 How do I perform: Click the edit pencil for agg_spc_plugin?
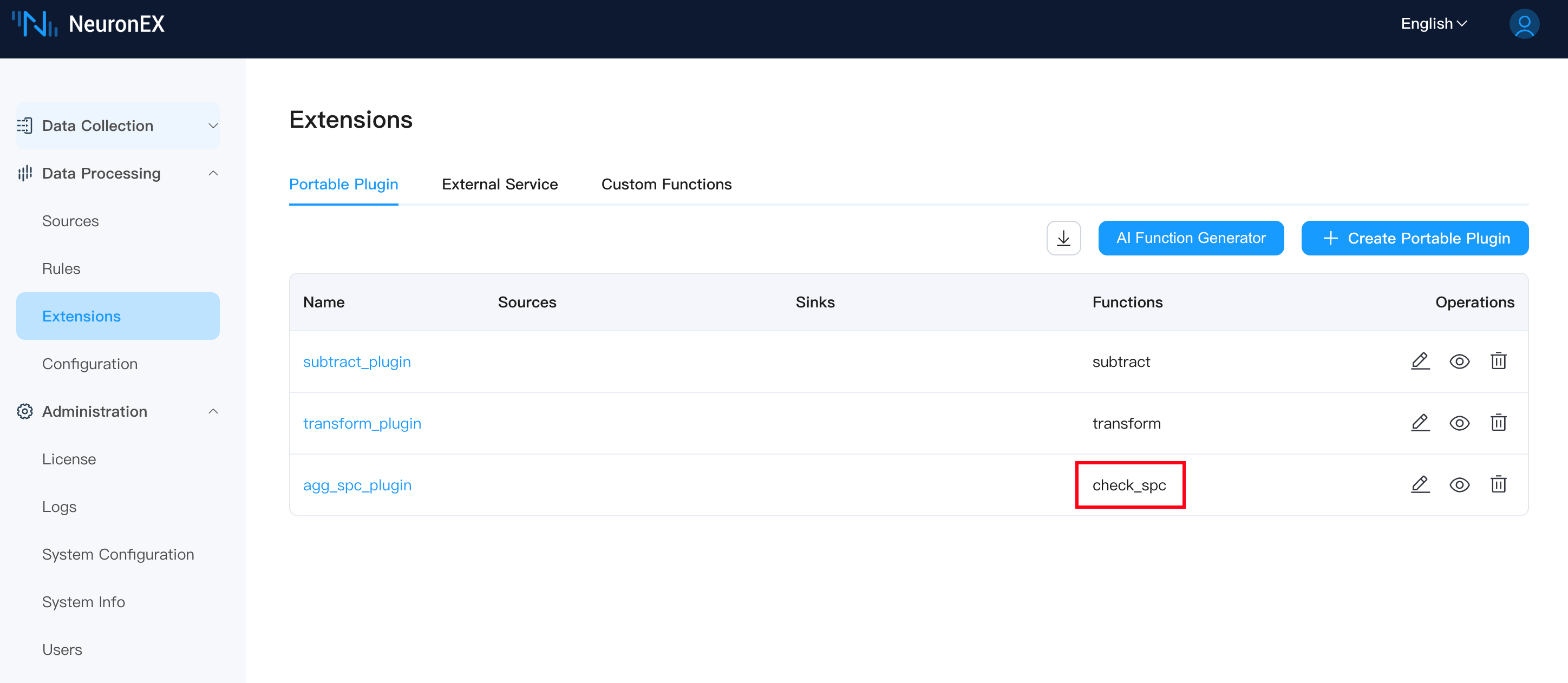pyautogui.click(x=1420, y=485)
